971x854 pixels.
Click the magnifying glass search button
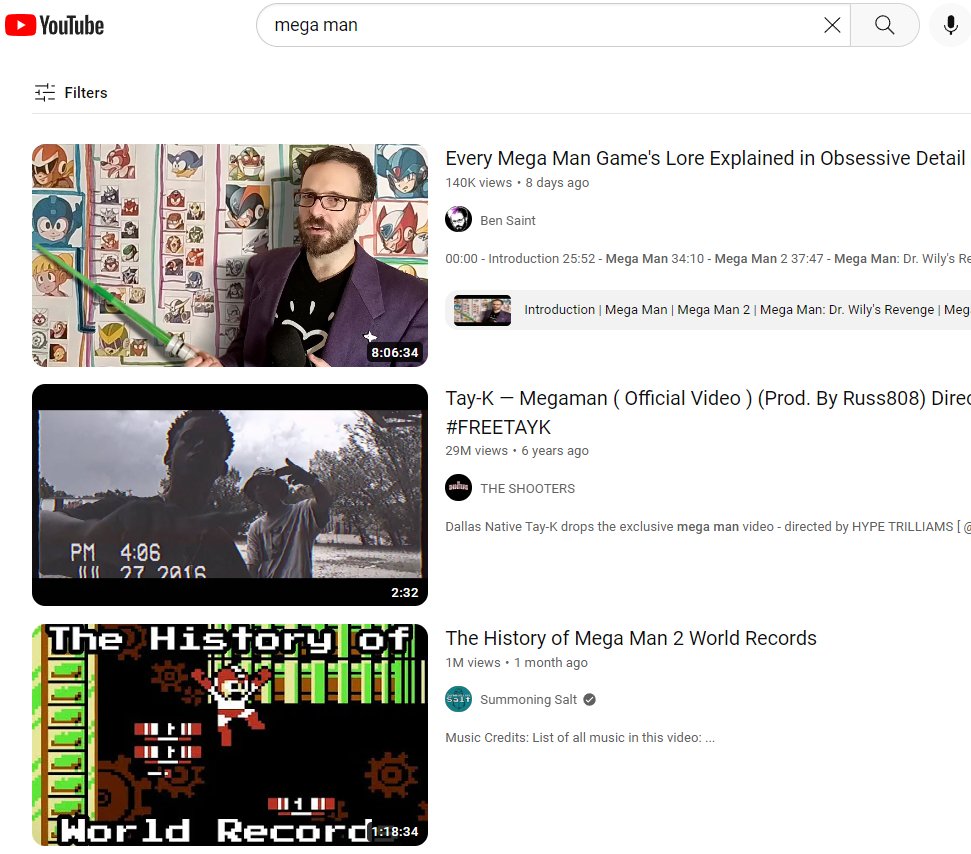[884, 25]
